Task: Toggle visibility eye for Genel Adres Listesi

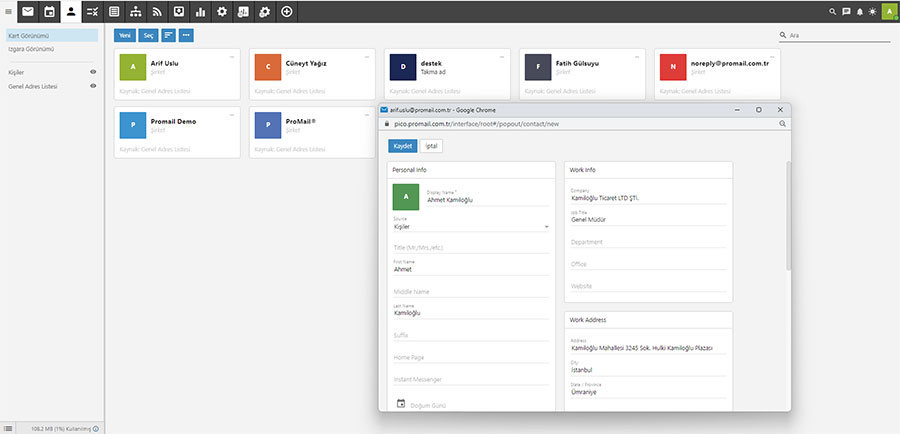Action: tap(93, 86)
